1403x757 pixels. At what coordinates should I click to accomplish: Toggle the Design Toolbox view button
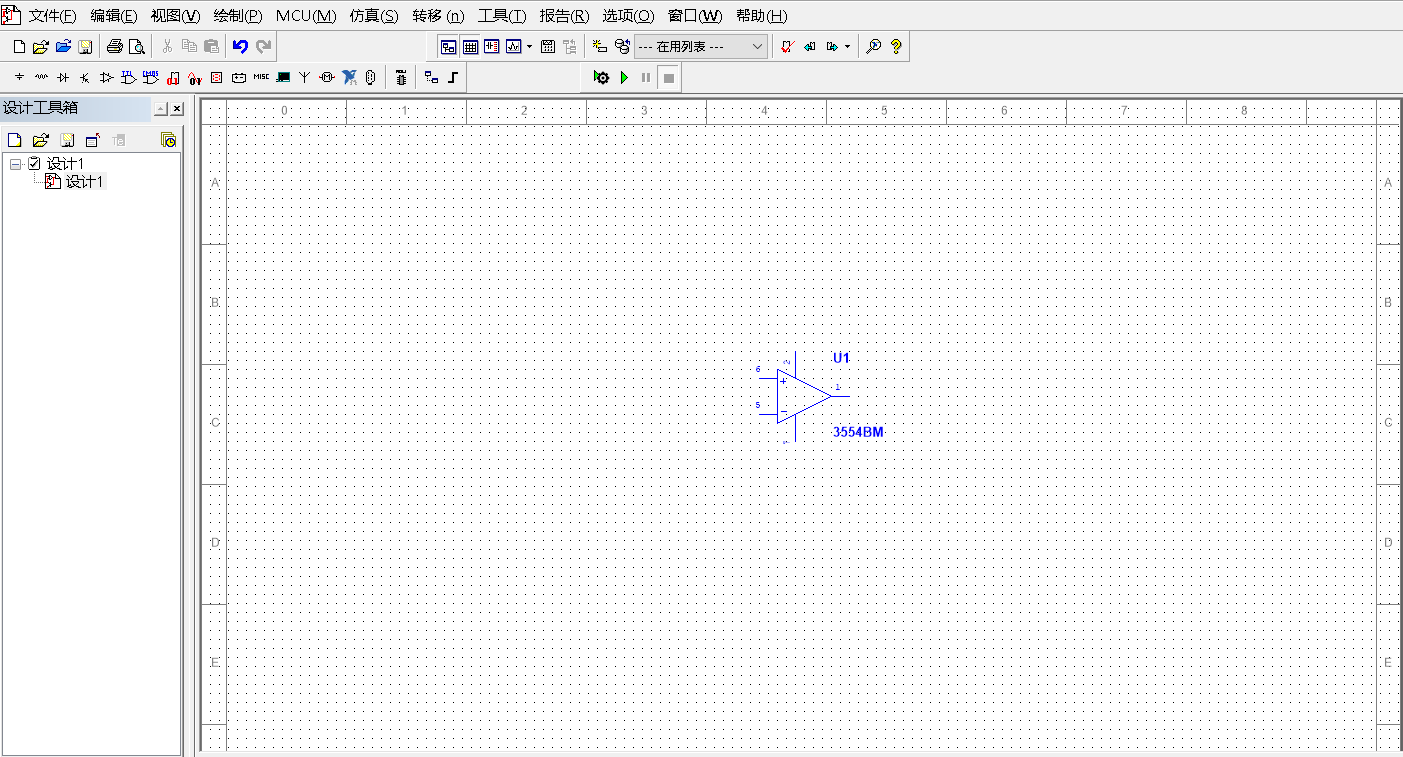click(449, 46)
